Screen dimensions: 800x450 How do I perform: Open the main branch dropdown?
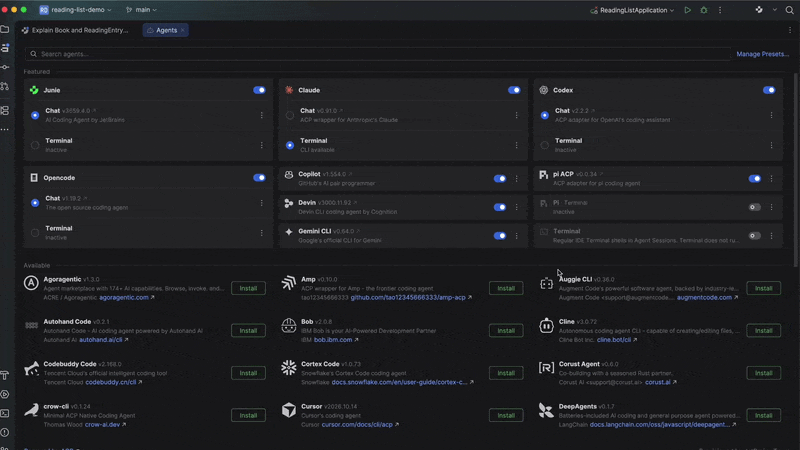pos(141,10)
